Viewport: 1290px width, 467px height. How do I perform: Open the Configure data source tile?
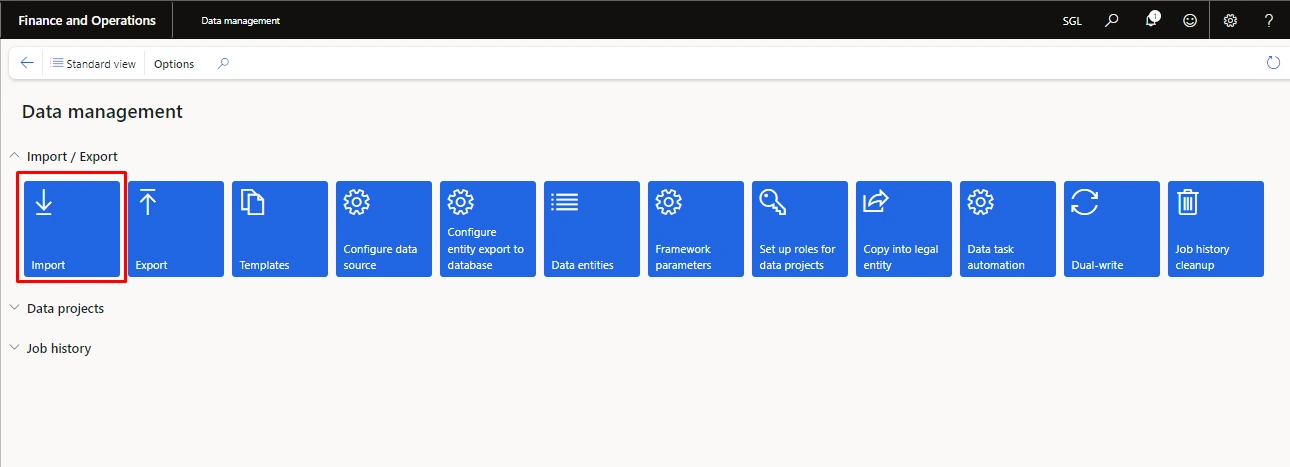[384, 228]
